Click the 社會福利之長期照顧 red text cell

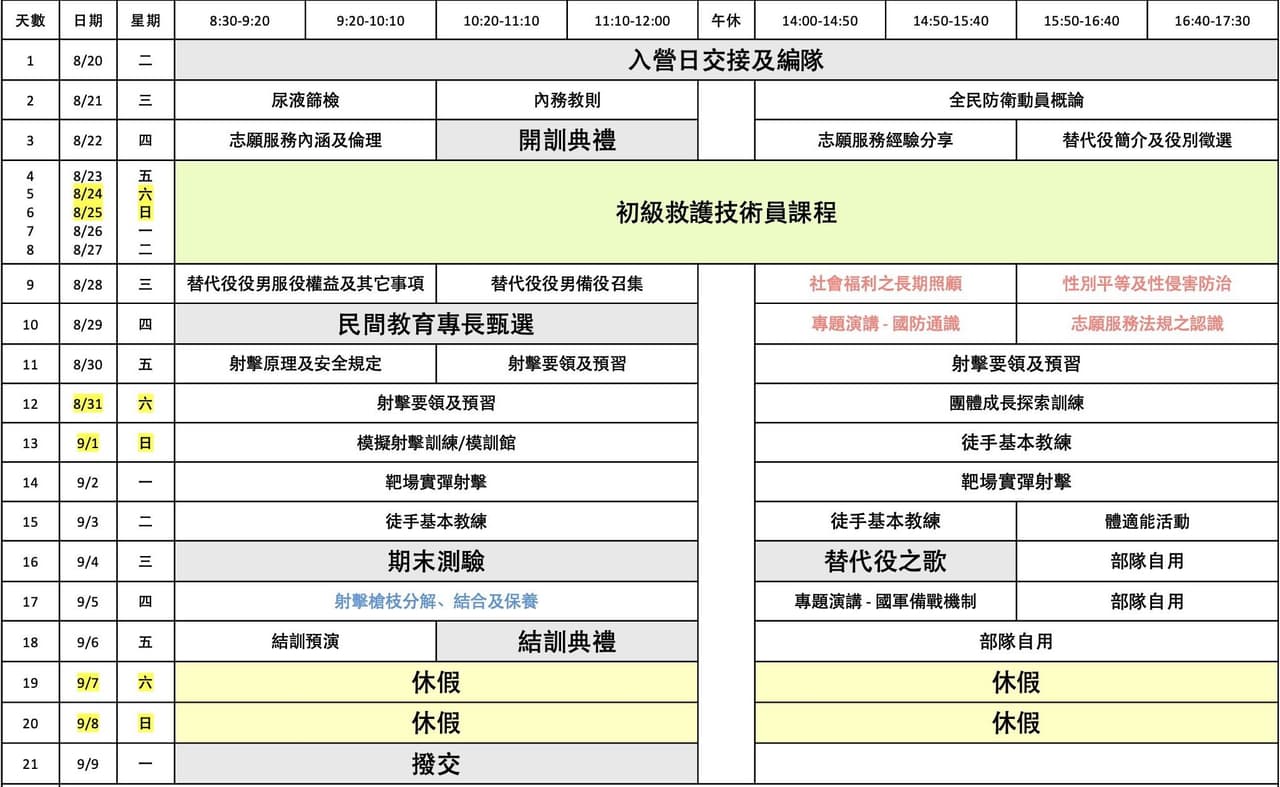click(885, 284)
